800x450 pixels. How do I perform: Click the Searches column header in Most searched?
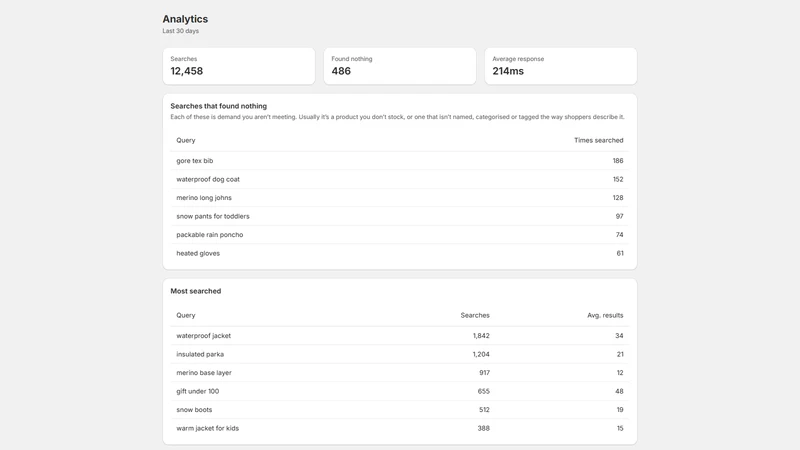475,315
